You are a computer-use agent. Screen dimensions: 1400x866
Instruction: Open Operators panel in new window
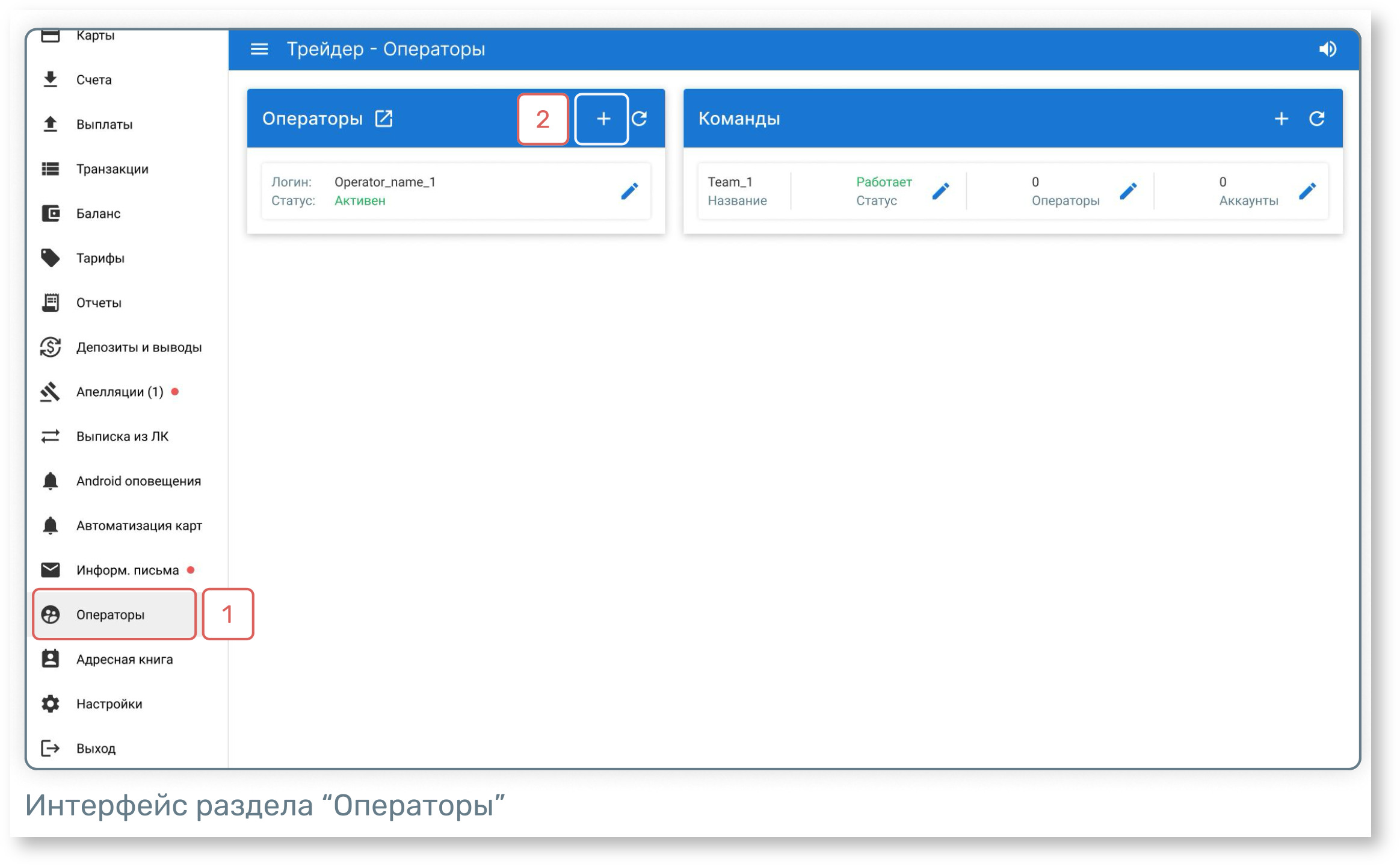(x=384, y=119)
